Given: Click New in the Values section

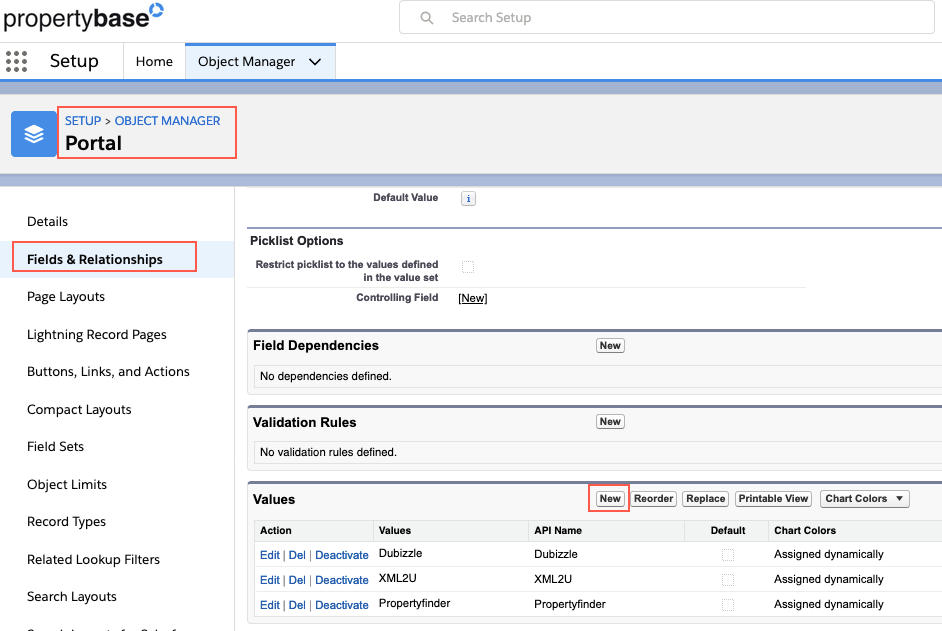Looking at the screenshot, I should click(x=608, y=498).
